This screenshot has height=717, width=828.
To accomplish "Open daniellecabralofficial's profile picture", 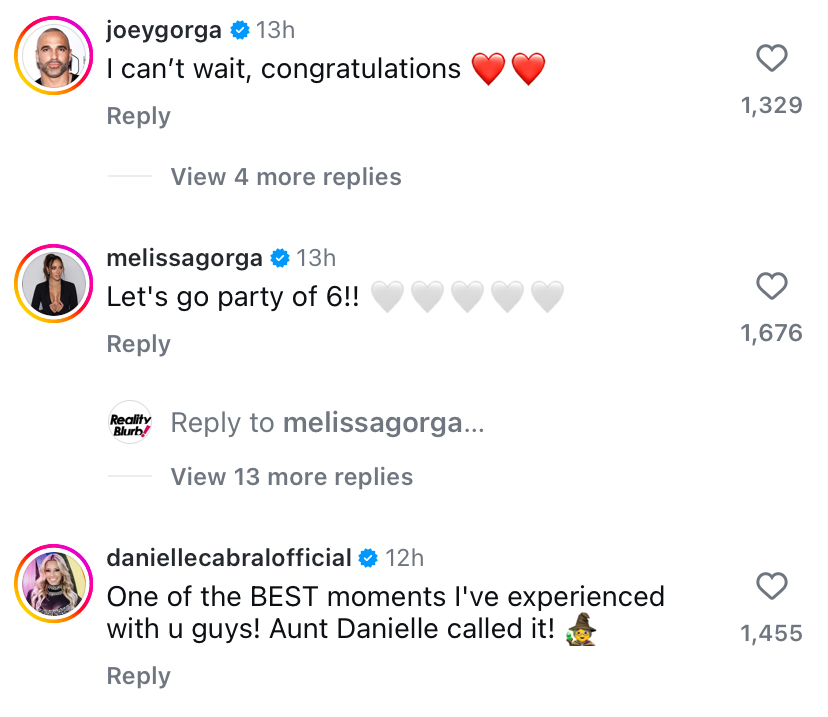I will [52, 586].
